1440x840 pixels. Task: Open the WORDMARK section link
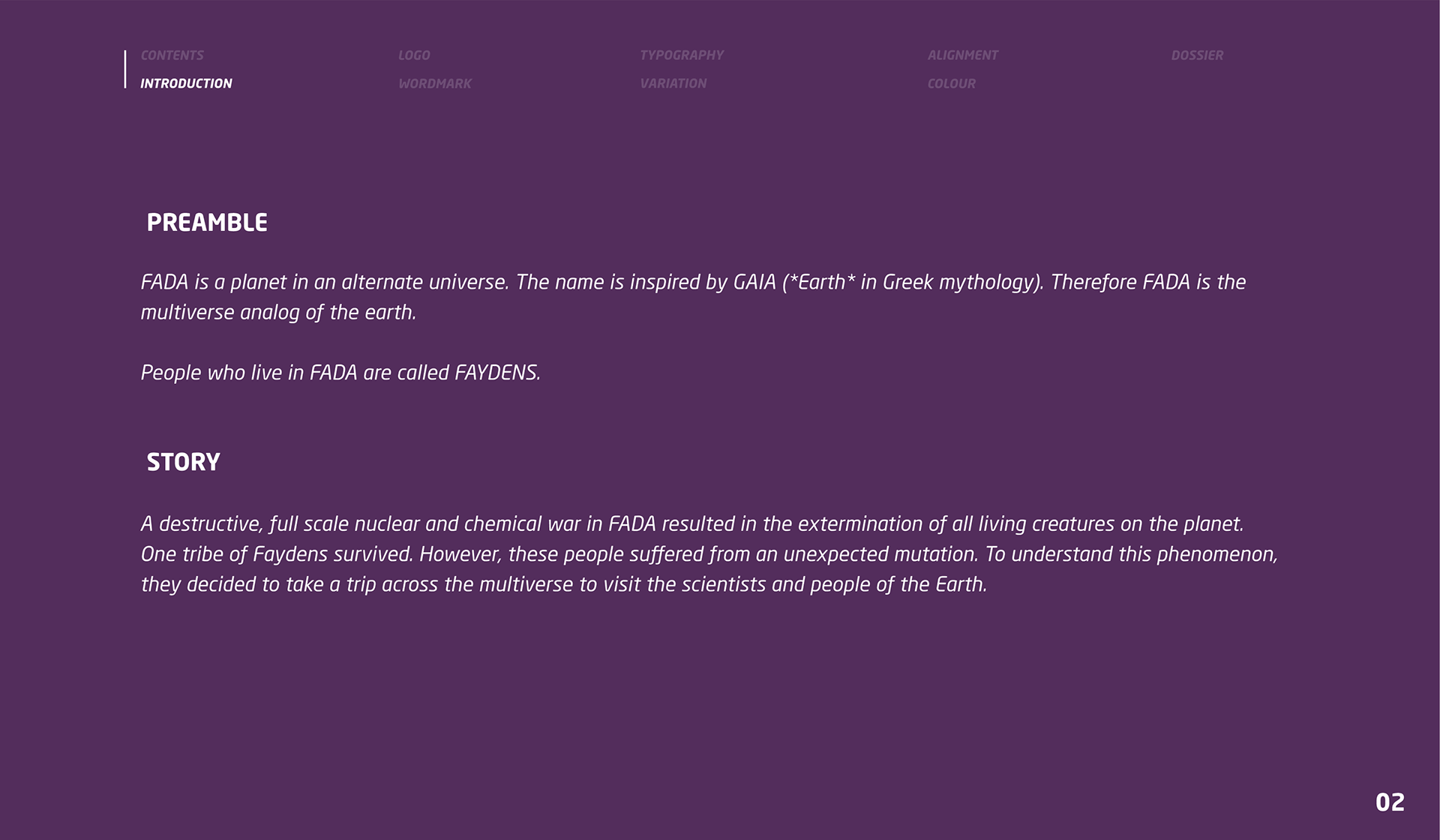[434, 83]
